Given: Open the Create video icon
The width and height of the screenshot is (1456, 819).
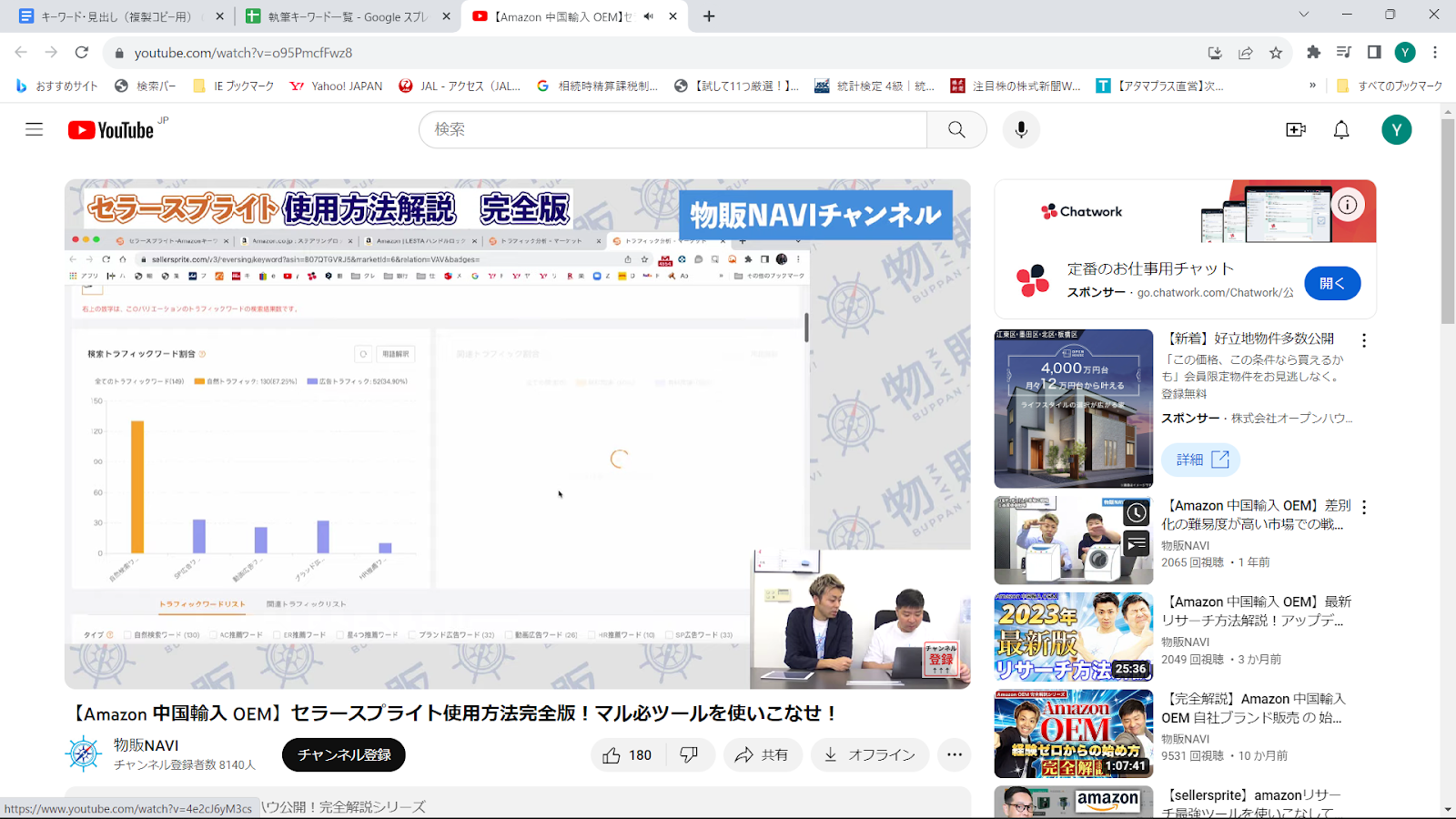Looking at the screenshot, I should [x=1296, y=129].
